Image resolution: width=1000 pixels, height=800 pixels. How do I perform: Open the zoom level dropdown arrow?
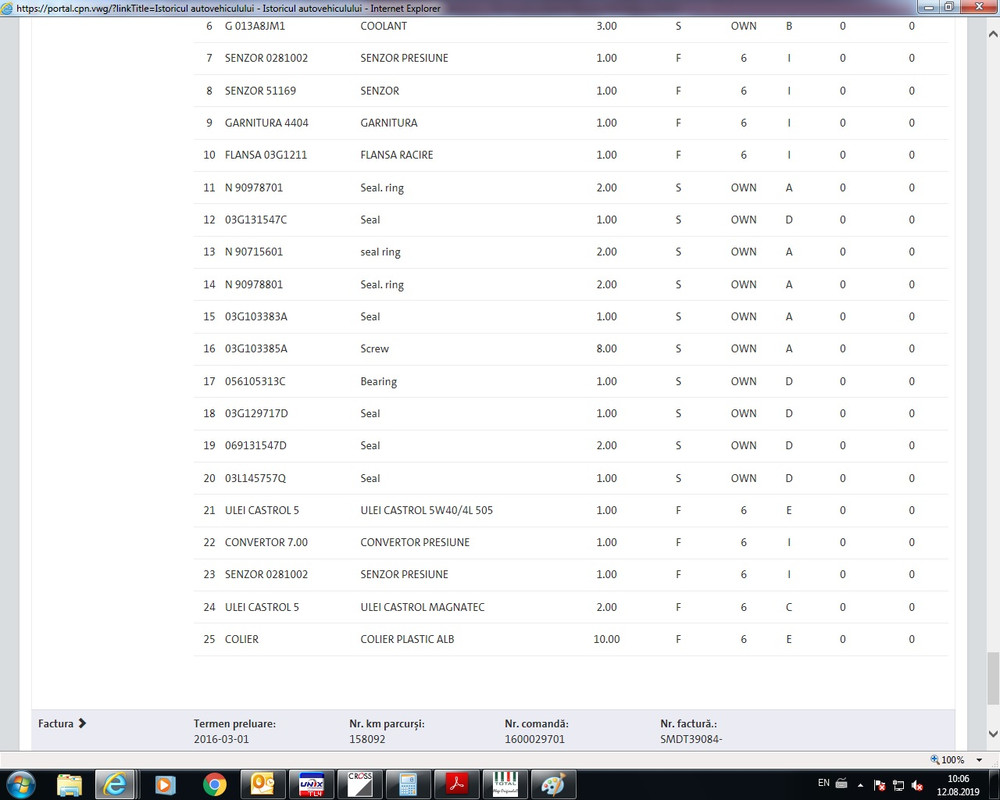[979, 760]
